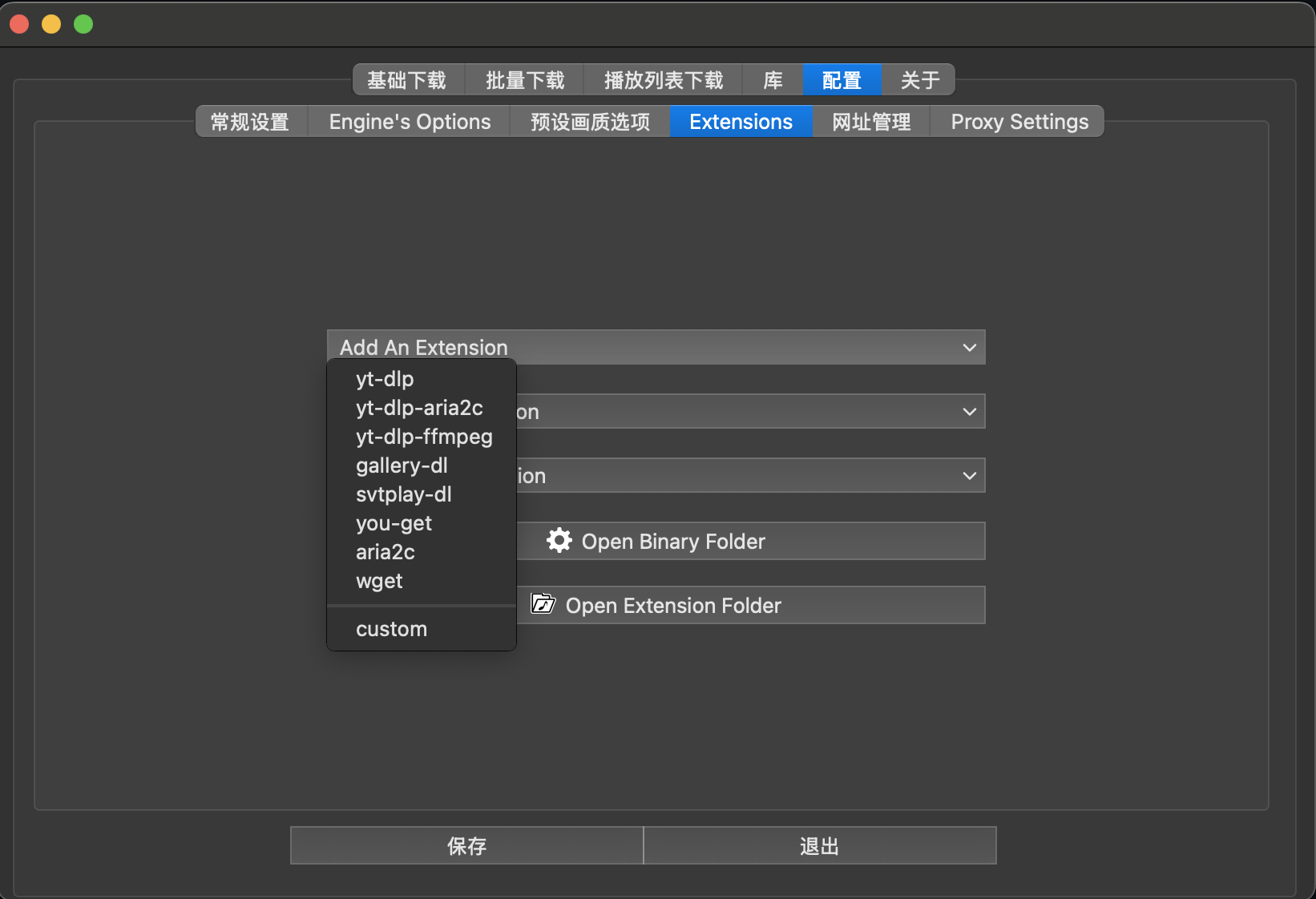The image size is (1316, 899).
Task: Click the gear icon on Open Binary Folder
Action: 559,541
